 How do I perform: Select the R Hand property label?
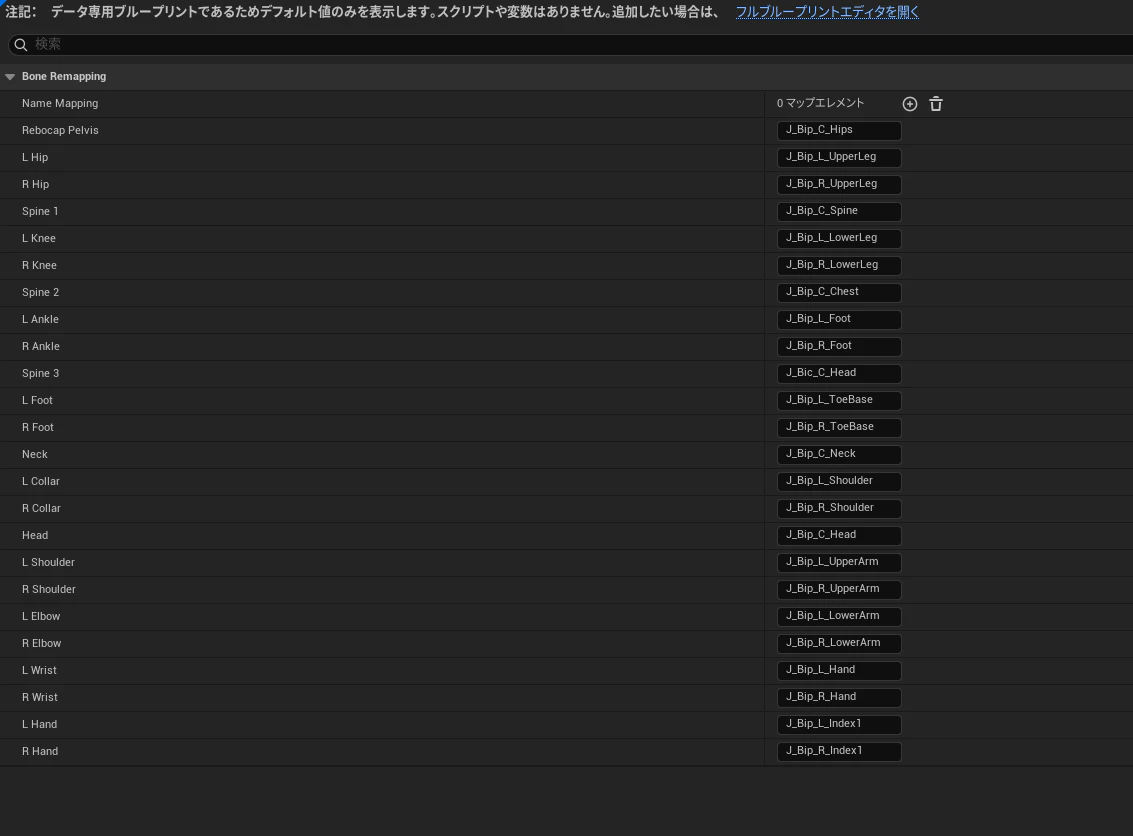[40, 751]
